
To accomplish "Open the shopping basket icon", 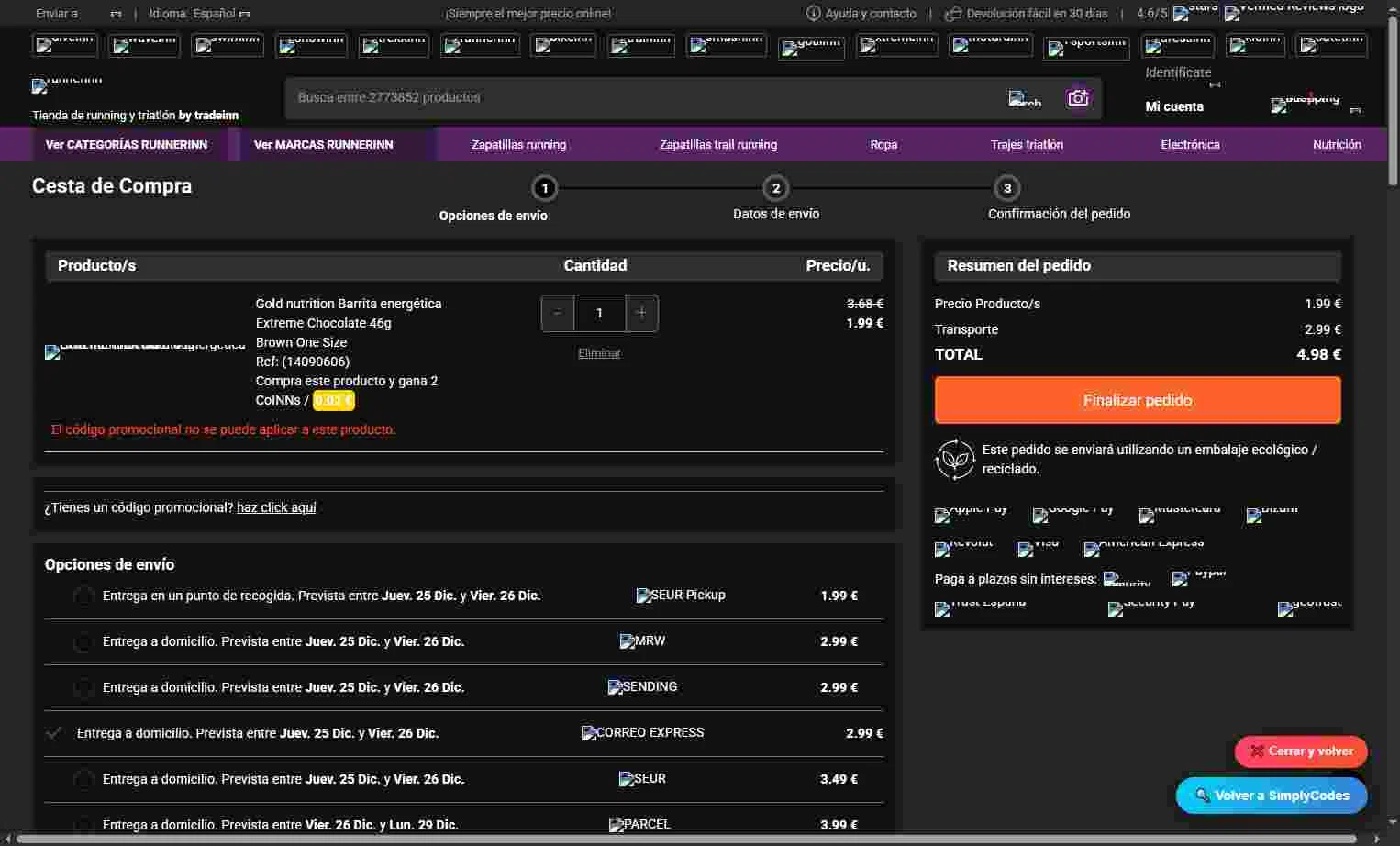I will [x=1305, y=105].
